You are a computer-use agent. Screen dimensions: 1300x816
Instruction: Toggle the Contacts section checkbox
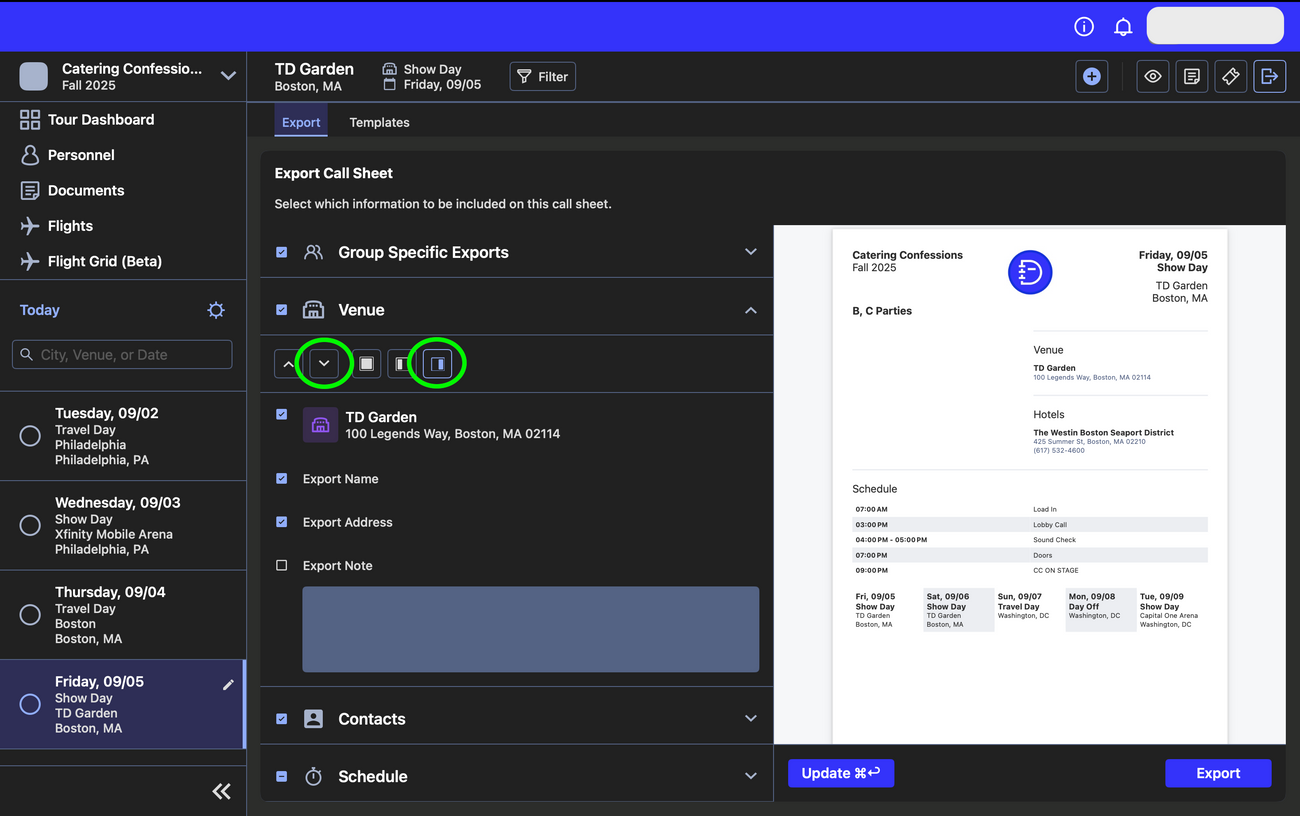(282, 719)
